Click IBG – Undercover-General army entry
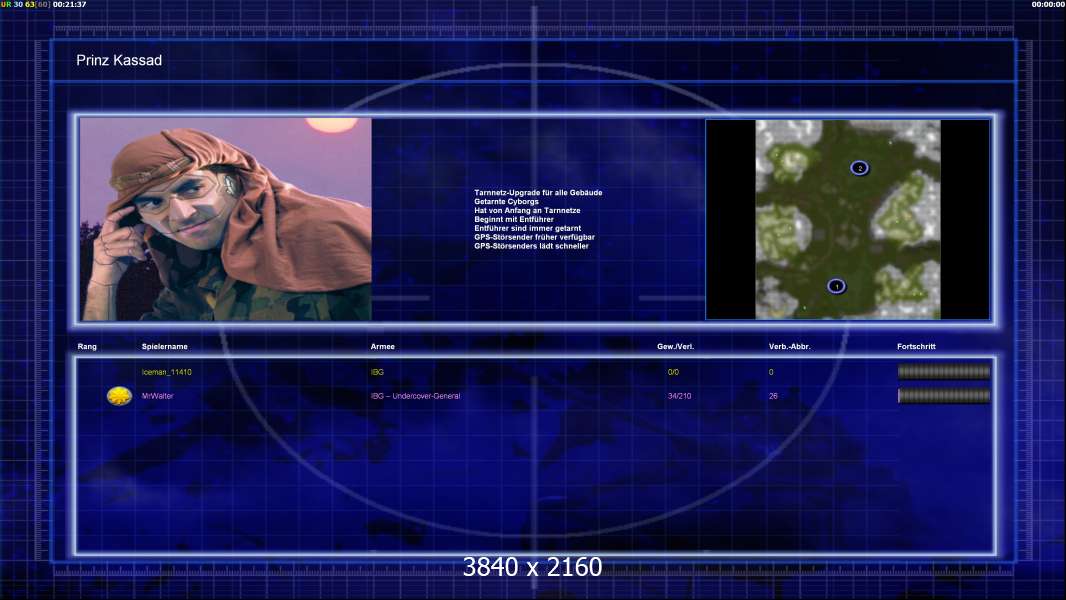Screen dimensions: 1066x600 [415, 396]
